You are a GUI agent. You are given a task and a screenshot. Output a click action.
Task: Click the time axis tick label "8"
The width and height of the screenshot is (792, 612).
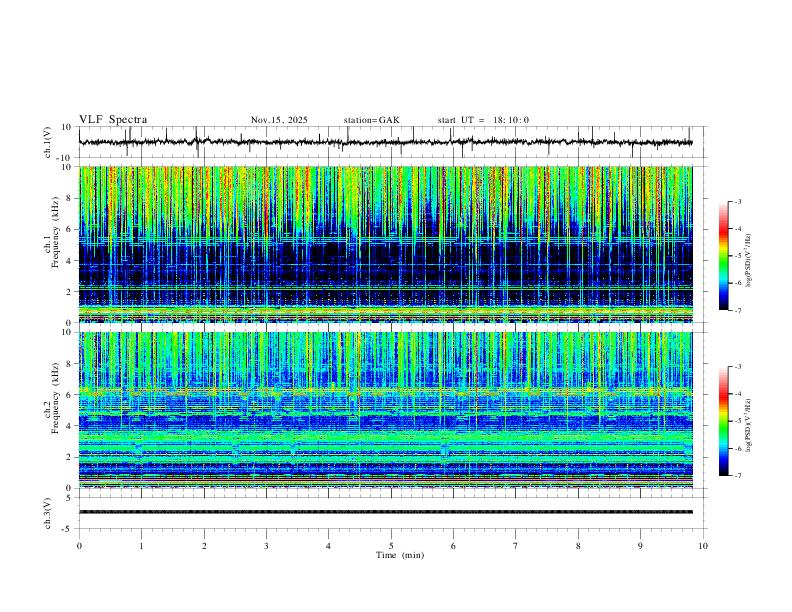[578, 546]
